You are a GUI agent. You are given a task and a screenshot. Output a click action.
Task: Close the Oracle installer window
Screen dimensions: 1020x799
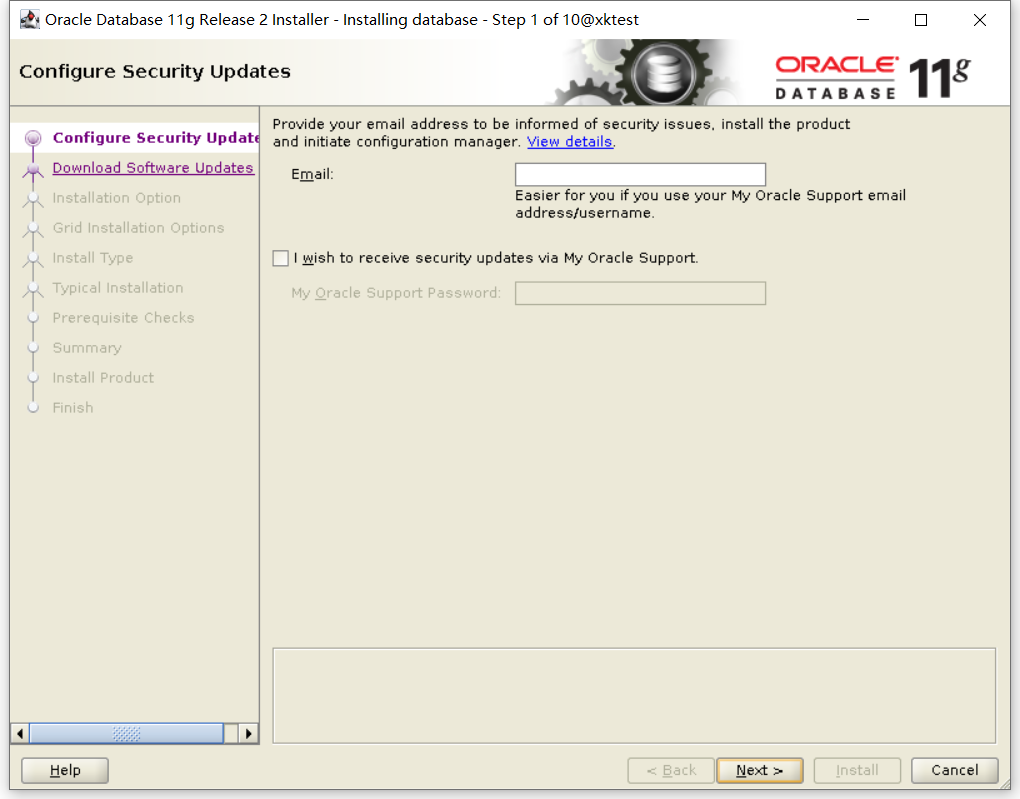point(980,20)
